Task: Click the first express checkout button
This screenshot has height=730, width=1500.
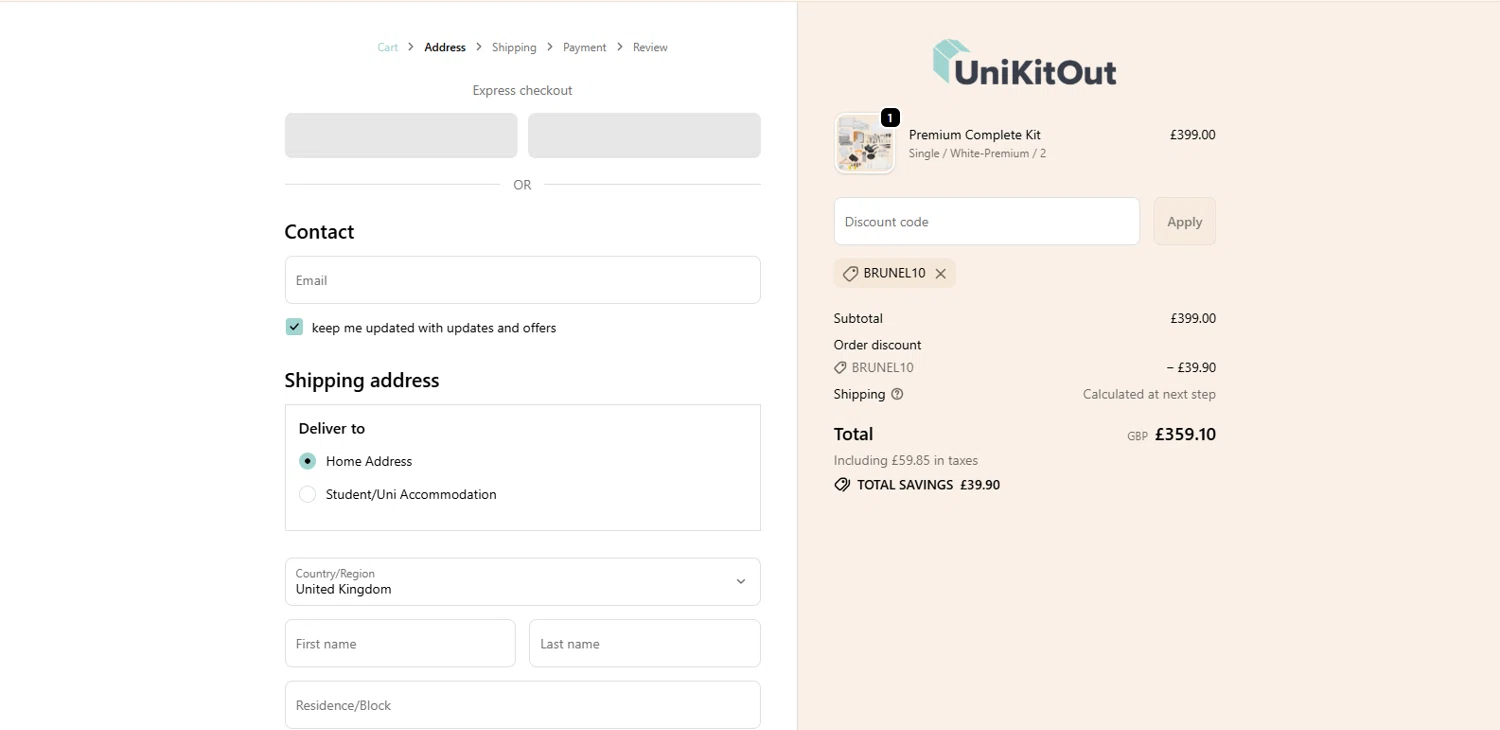Action: click(401, 135)
